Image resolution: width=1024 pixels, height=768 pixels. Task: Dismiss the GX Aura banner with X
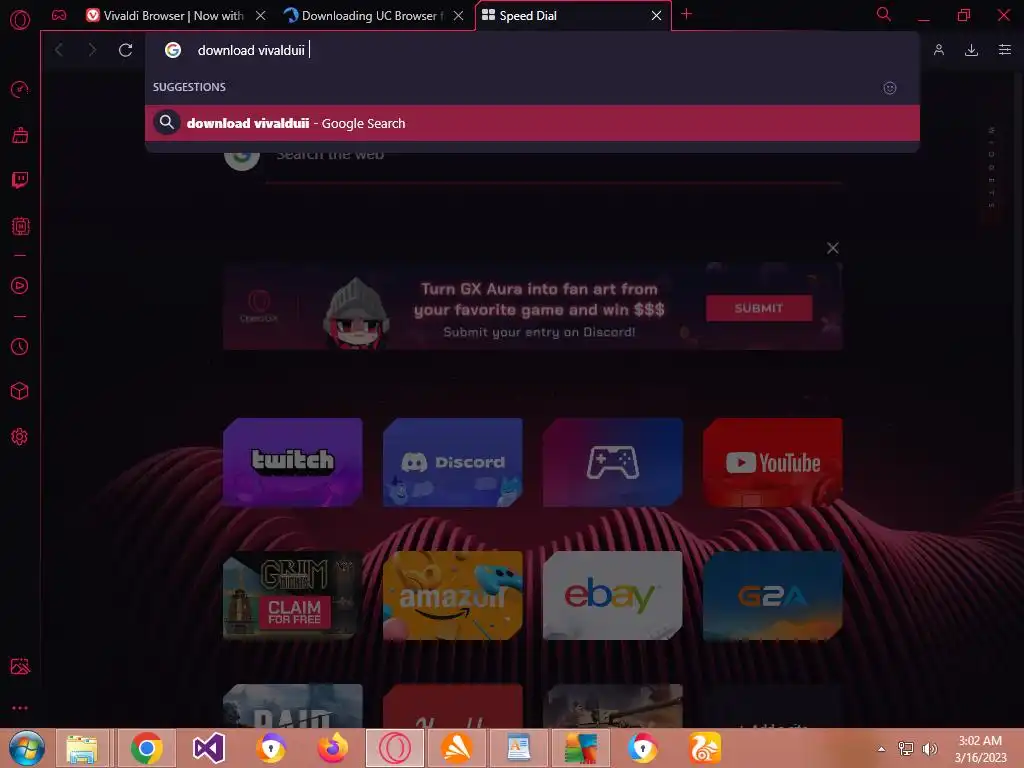833,248
